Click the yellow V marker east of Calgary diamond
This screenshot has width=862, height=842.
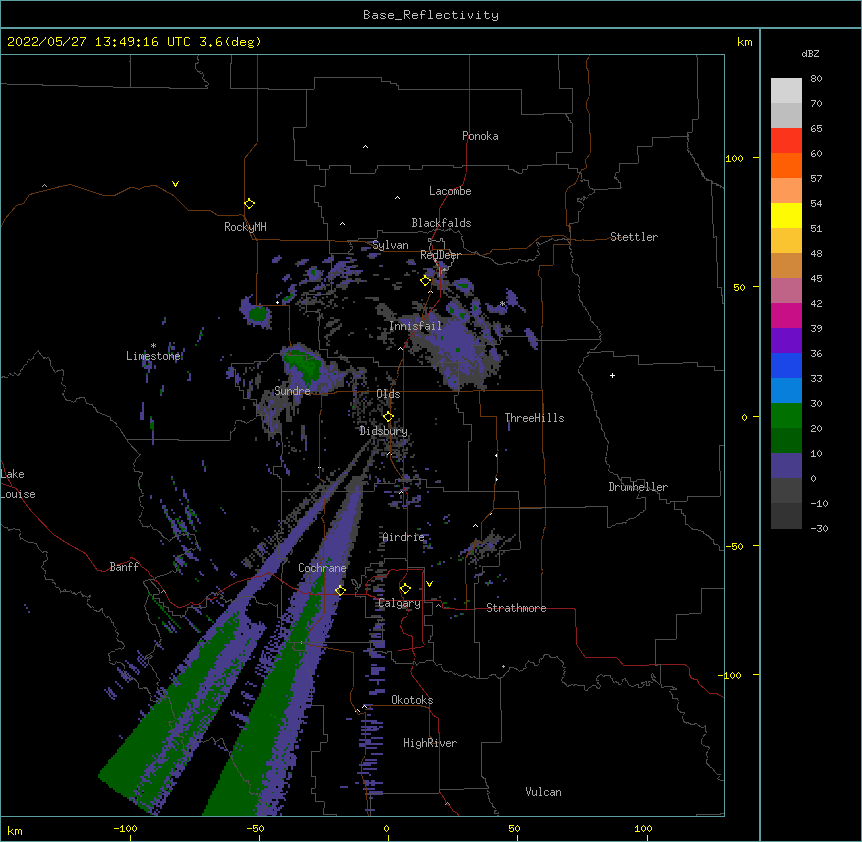429,584
